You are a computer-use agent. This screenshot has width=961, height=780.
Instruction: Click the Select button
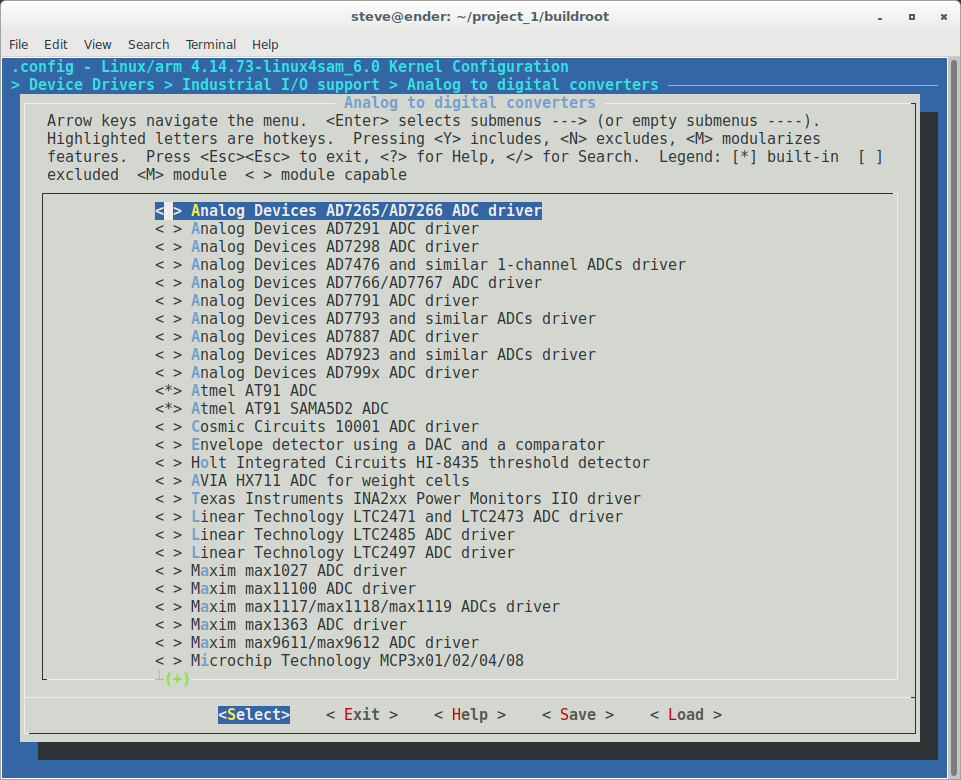click(x=253, y=714)
